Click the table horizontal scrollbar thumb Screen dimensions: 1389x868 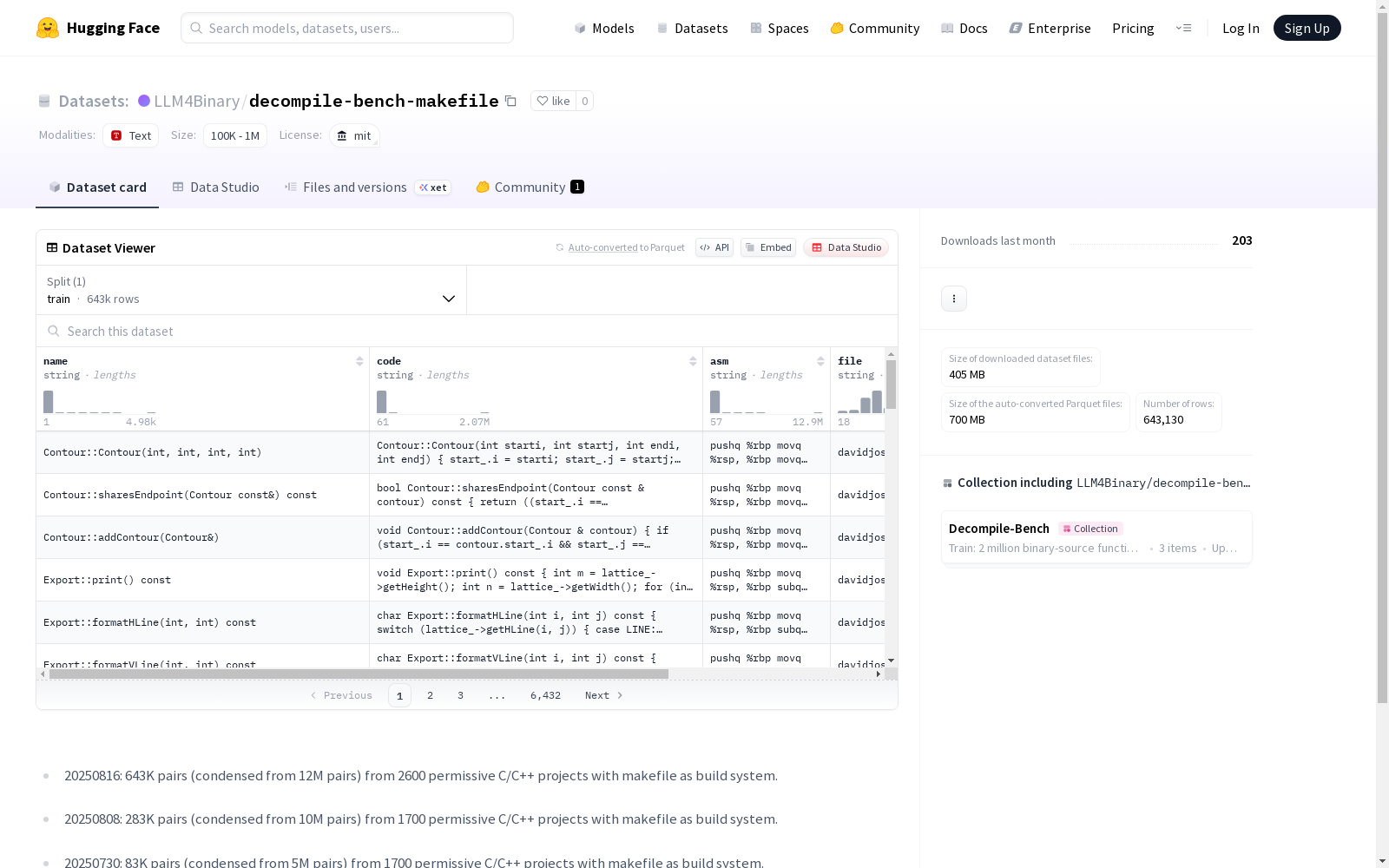tap(359, 674)
